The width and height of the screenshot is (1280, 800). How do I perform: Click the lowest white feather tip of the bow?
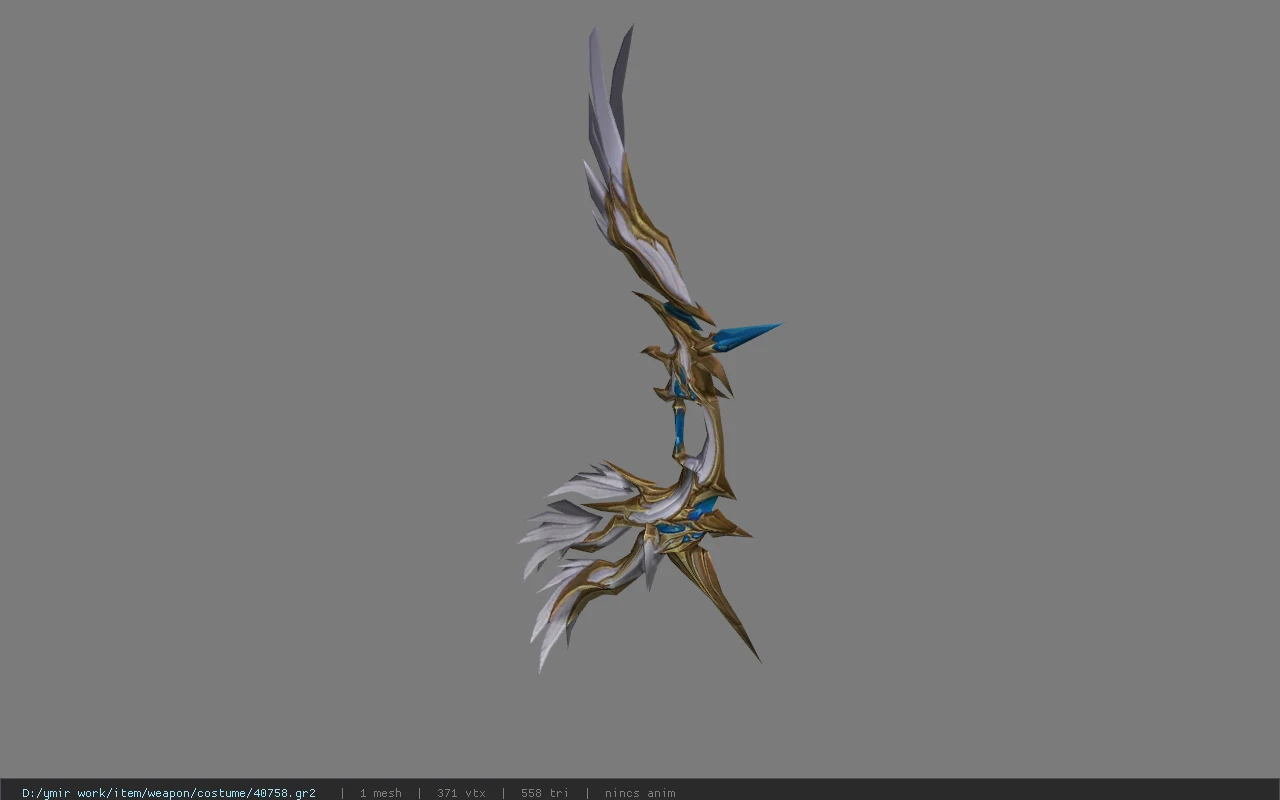pyautogui.click(x=545, y=655)
